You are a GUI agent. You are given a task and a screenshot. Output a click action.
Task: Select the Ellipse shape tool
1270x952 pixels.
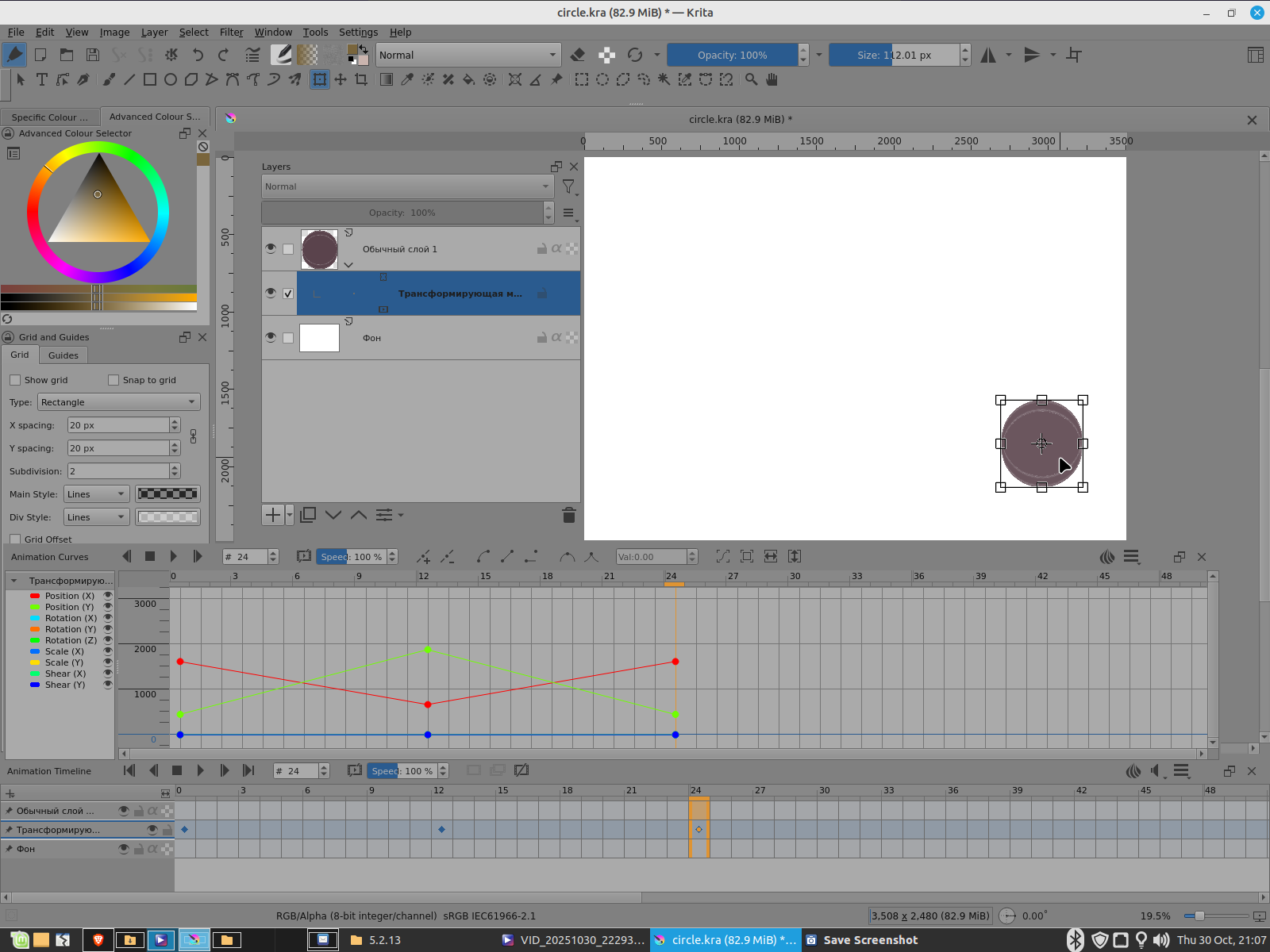tap(170, 79)
